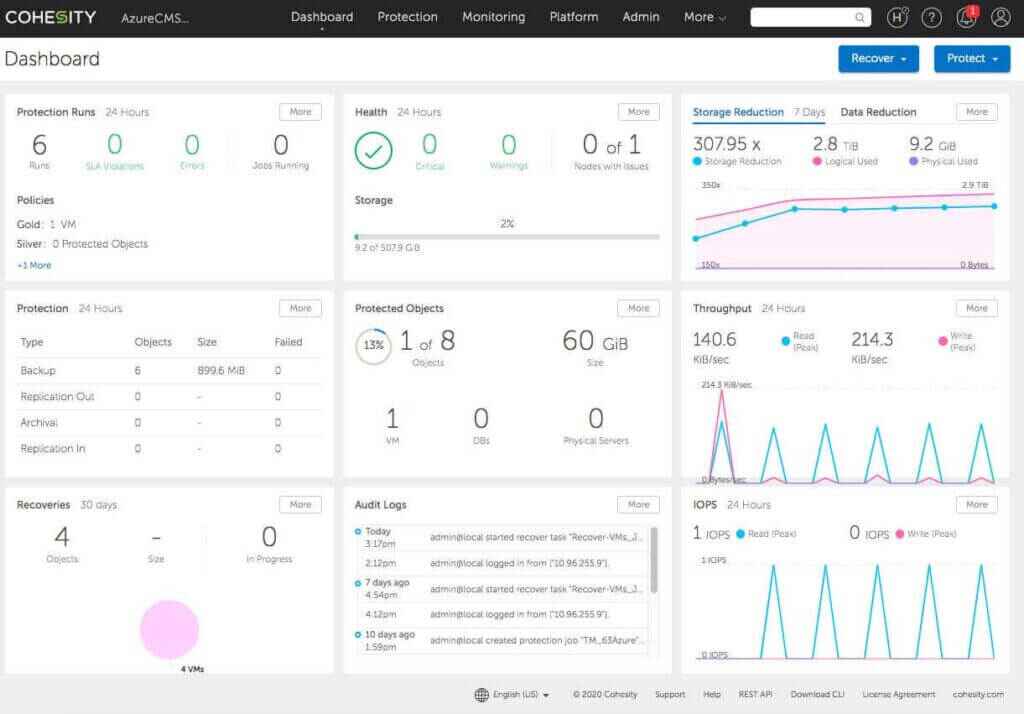The width and height of the screenshot is (1024, 714).
Task: Open the Helios (H) icon
Action: click(897, 17)
